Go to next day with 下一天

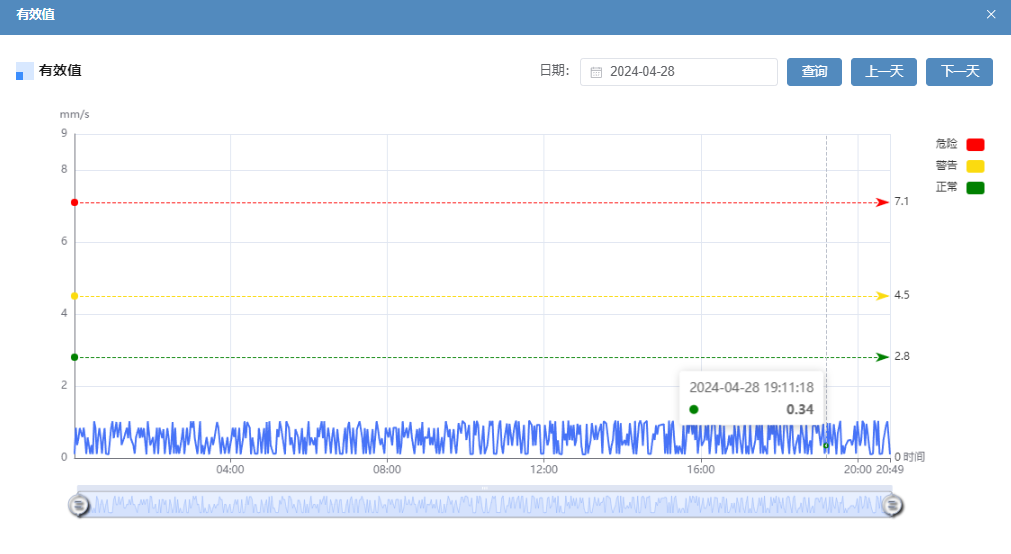click(959, 72)
